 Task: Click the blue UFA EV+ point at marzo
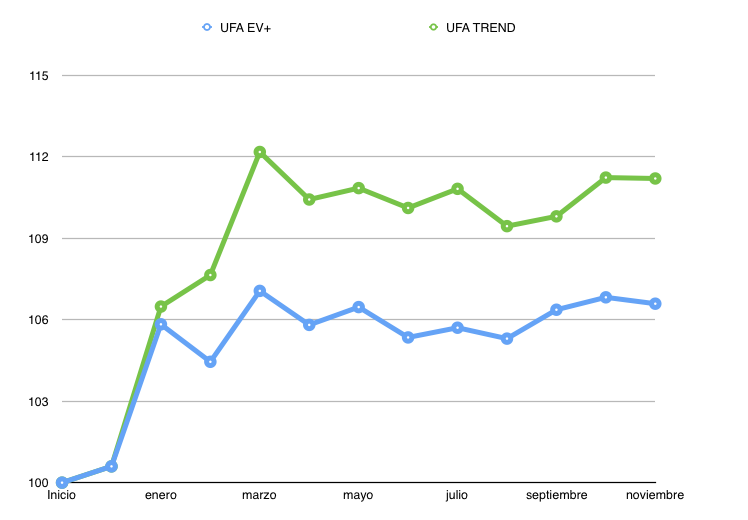(260, 291)
